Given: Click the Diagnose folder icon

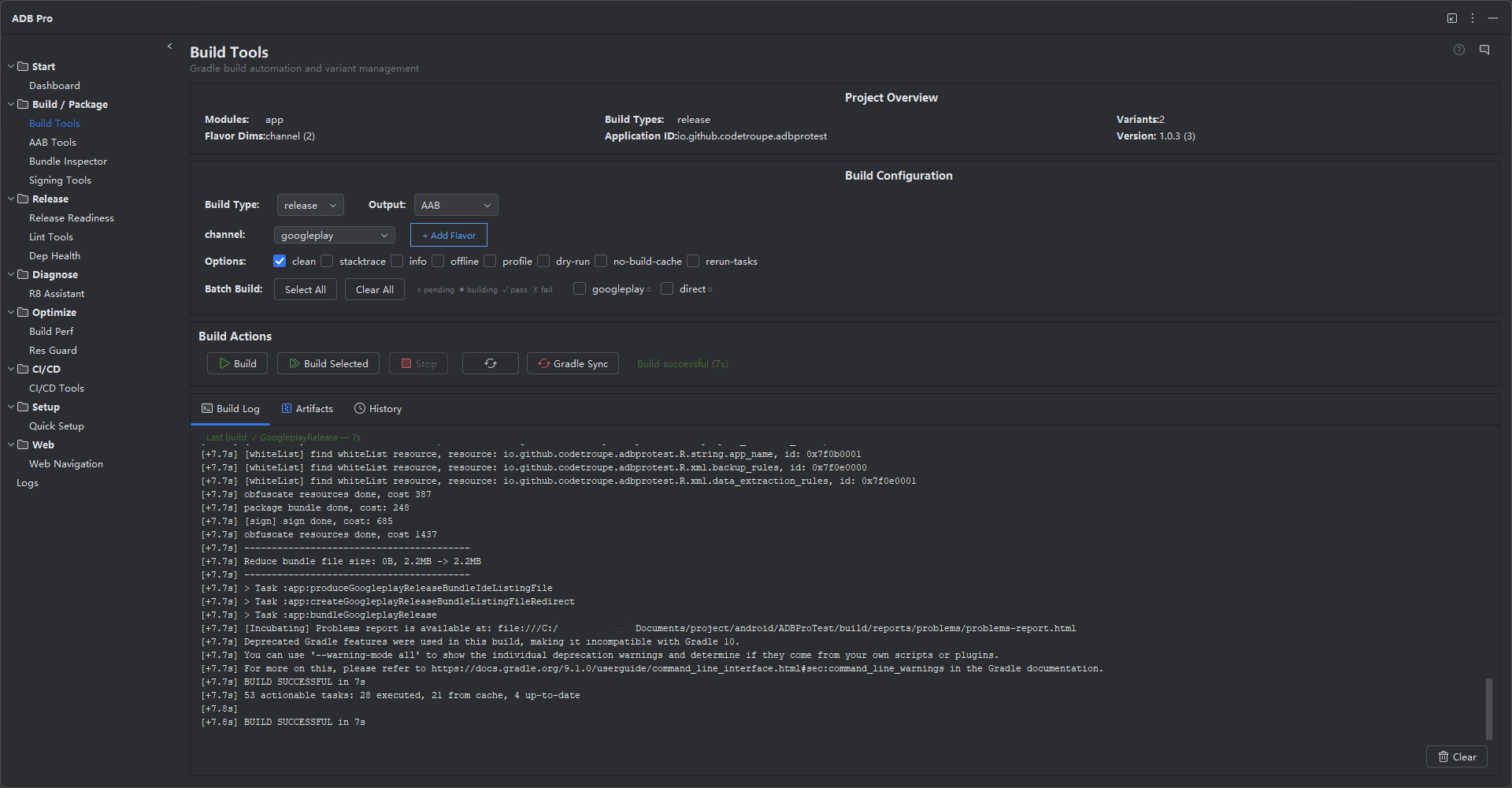Looking at the screenshot, I should [x=23, y=274].
